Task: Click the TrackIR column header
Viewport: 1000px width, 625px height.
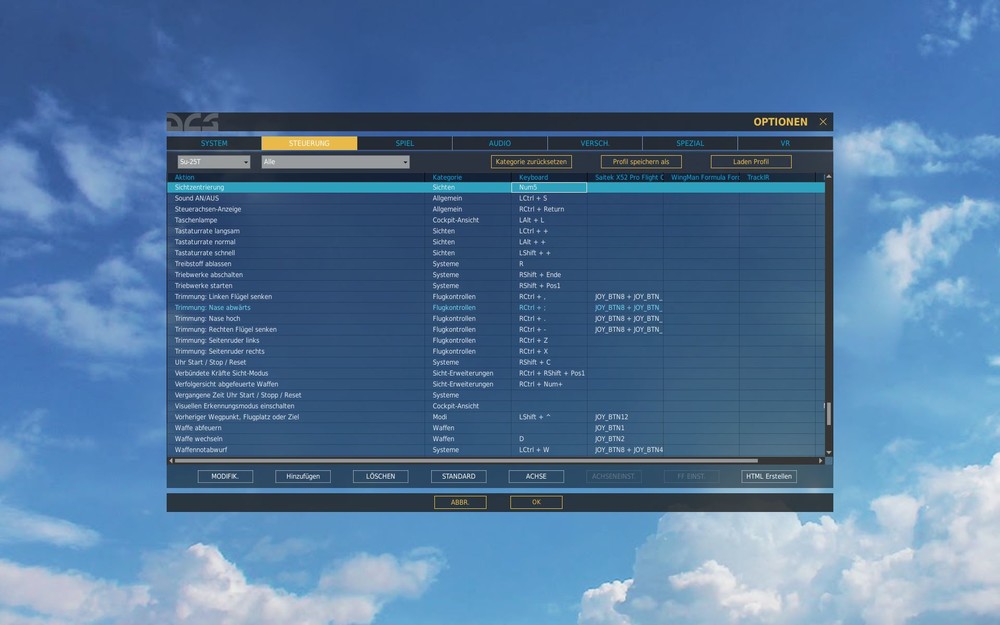Action: click(777, 177)
